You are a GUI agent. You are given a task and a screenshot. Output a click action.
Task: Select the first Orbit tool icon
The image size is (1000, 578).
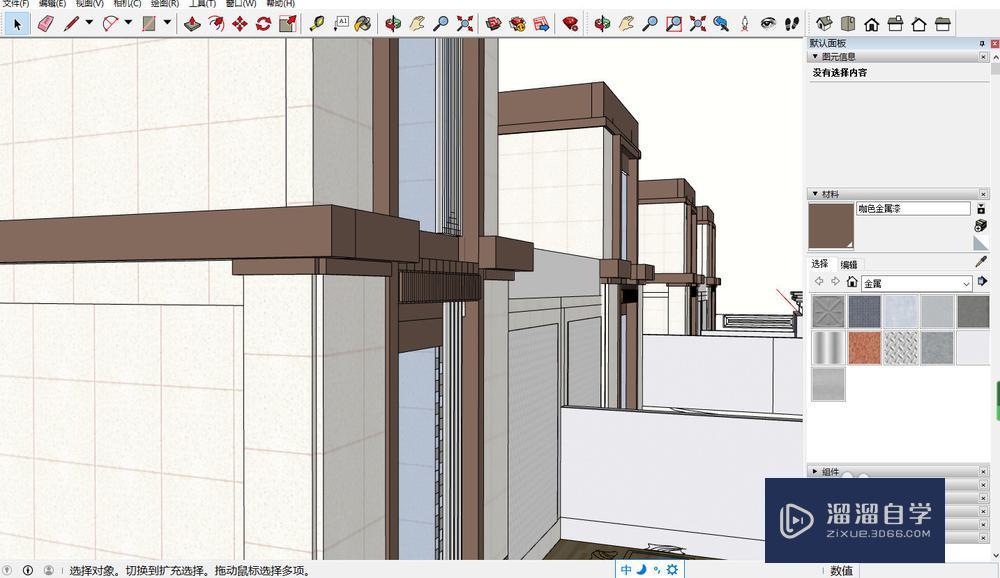(393, 24)
